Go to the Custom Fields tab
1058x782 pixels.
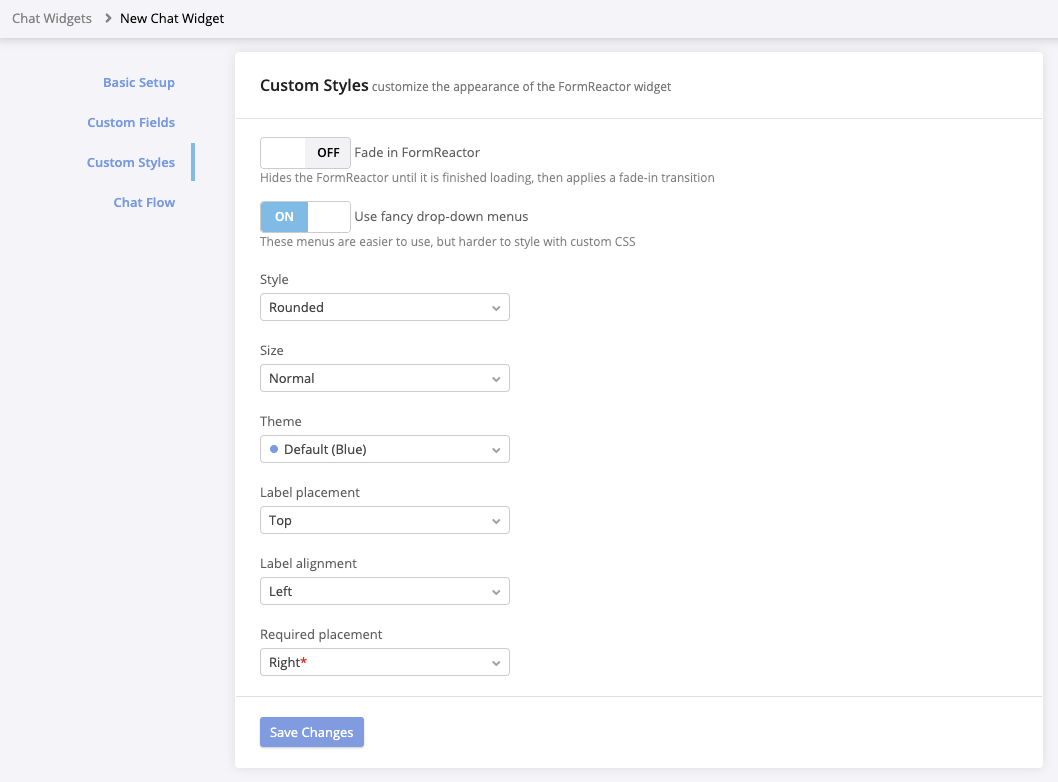pyautogui.click(x=131, y=123)
